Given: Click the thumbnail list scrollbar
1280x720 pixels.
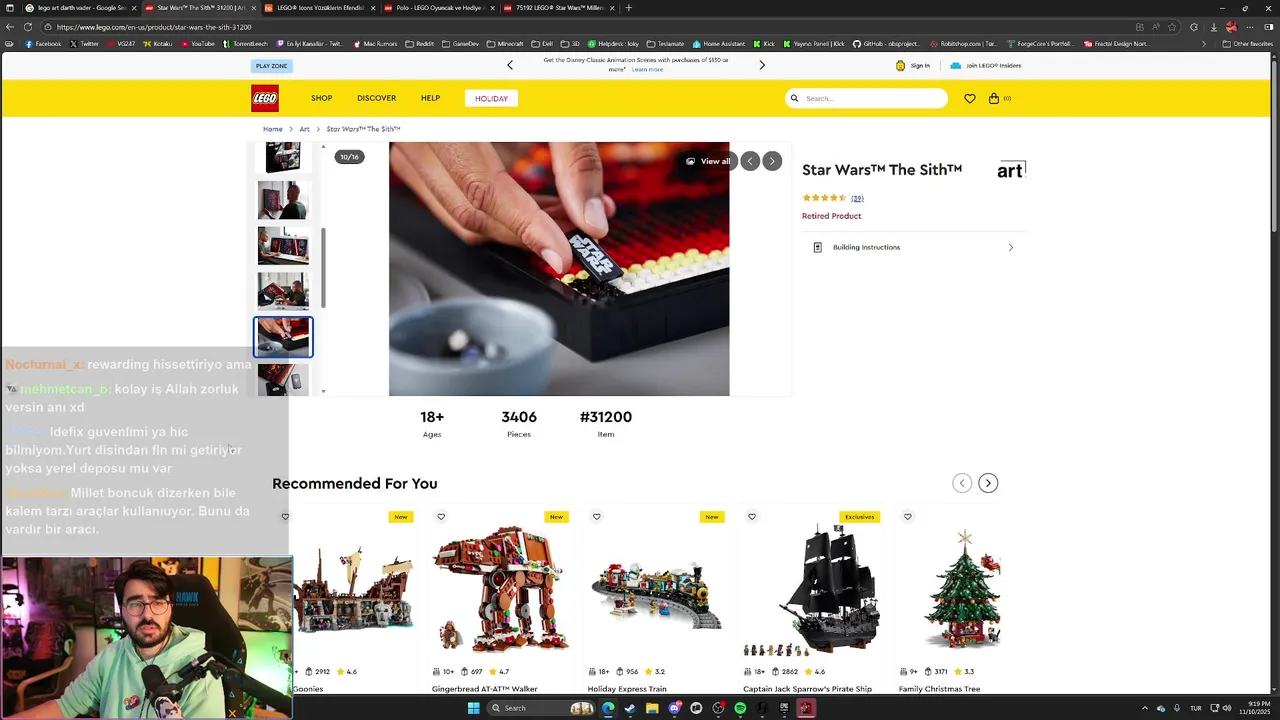Looking at the screenshot, I should click(x=323, y=267).
